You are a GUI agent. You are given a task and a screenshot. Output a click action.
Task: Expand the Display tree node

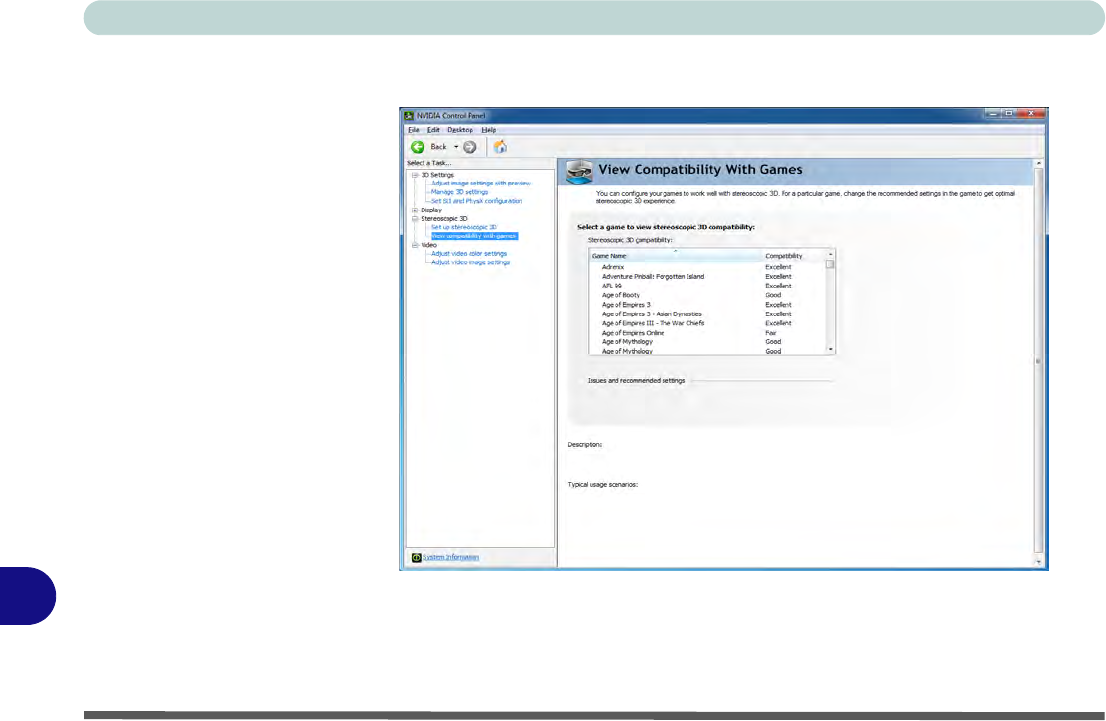pos(414,210)
